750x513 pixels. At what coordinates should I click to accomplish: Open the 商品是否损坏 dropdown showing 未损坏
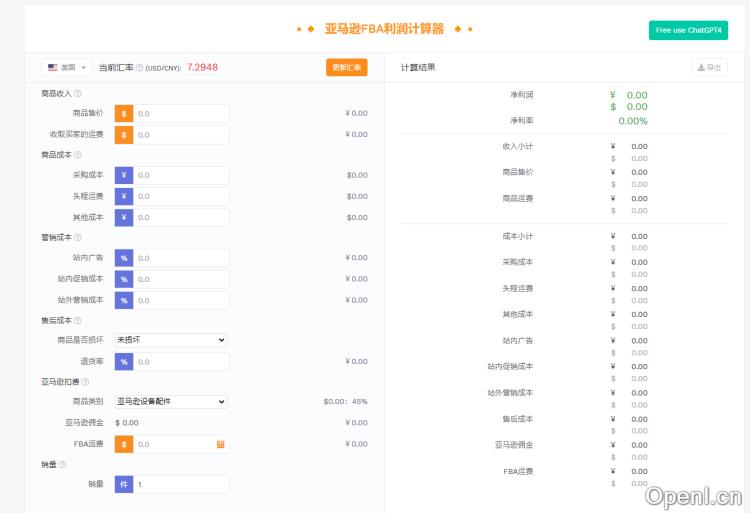(171, 340)
